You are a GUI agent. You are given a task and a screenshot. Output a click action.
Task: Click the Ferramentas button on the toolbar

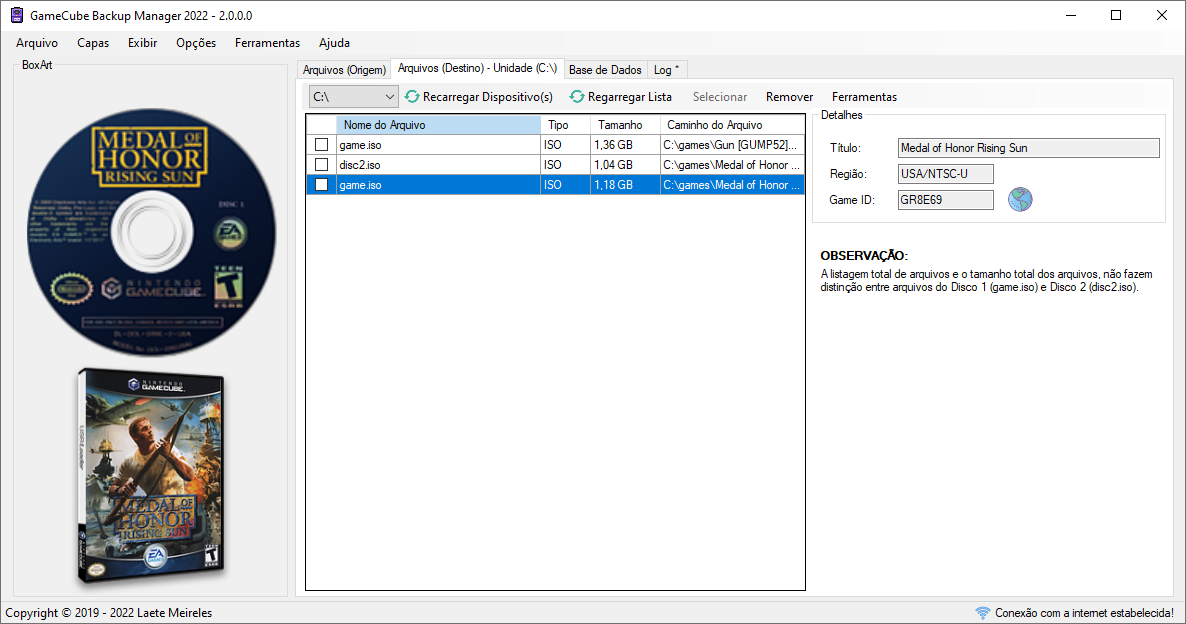point(864,97)
